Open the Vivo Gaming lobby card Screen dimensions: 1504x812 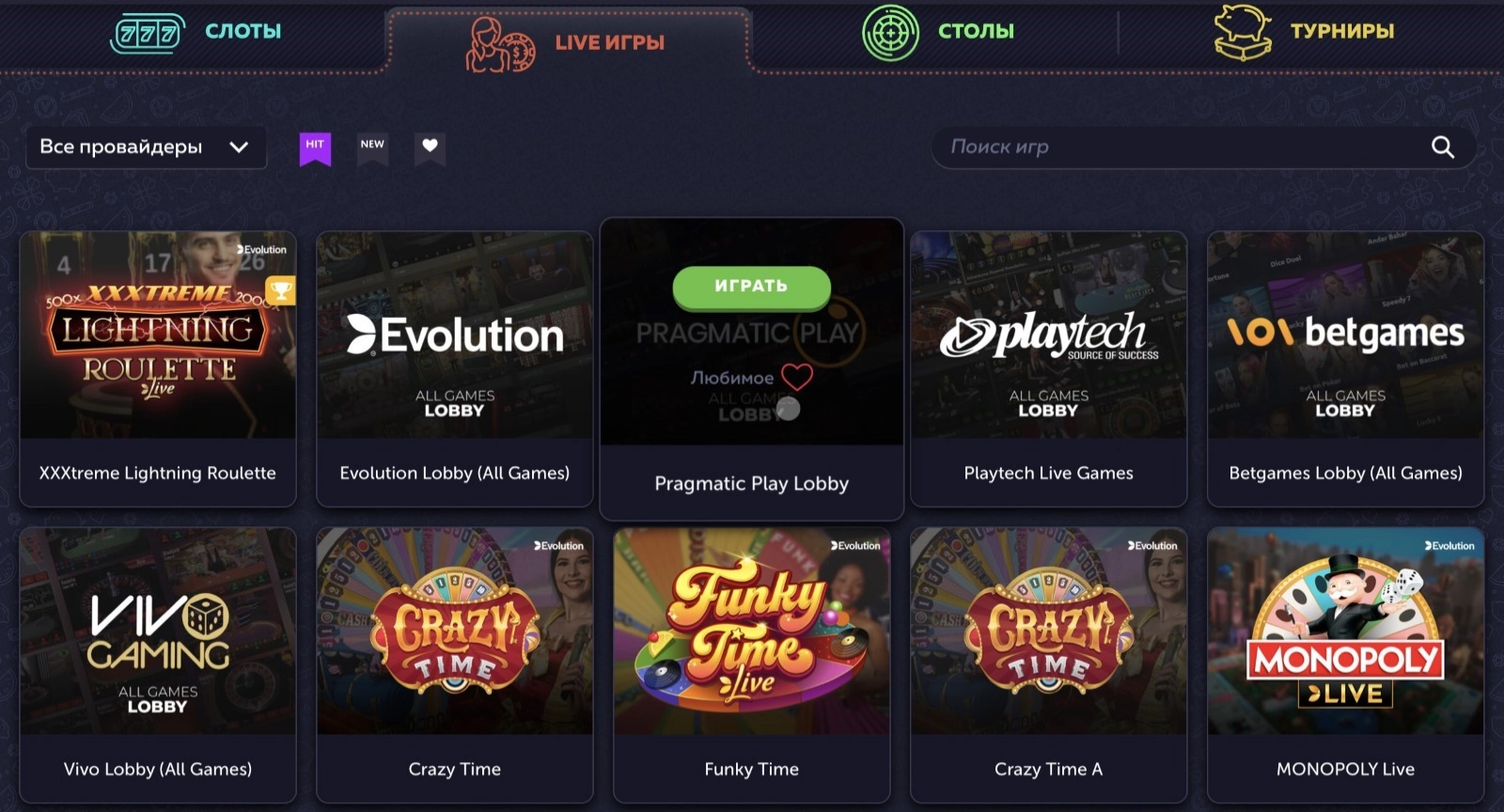158,665
